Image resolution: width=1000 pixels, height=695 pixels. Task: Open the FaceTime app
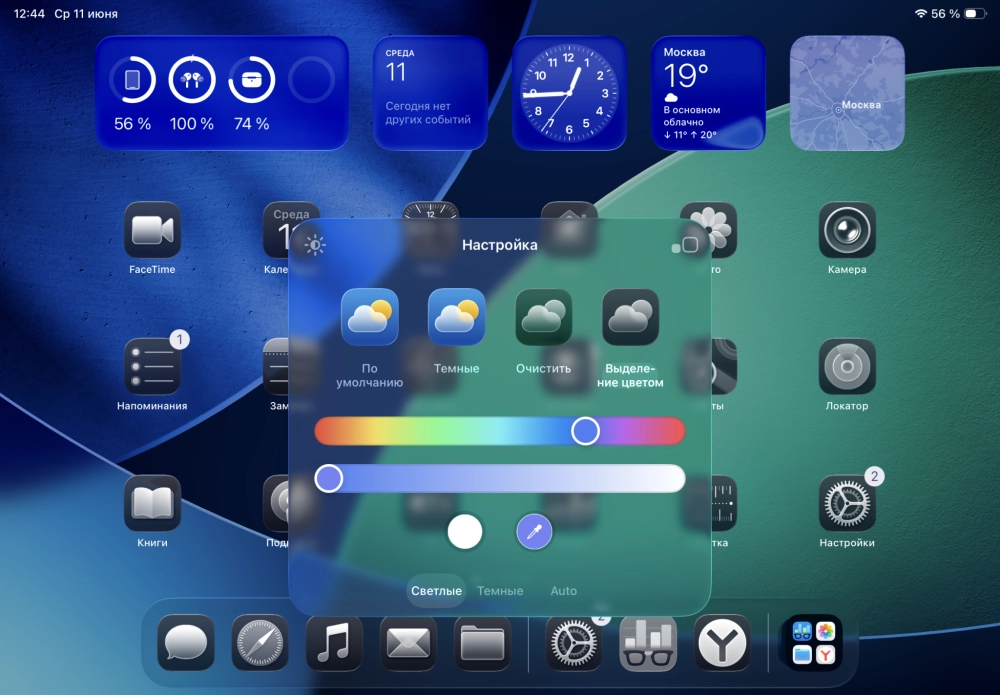pos(152,231)
